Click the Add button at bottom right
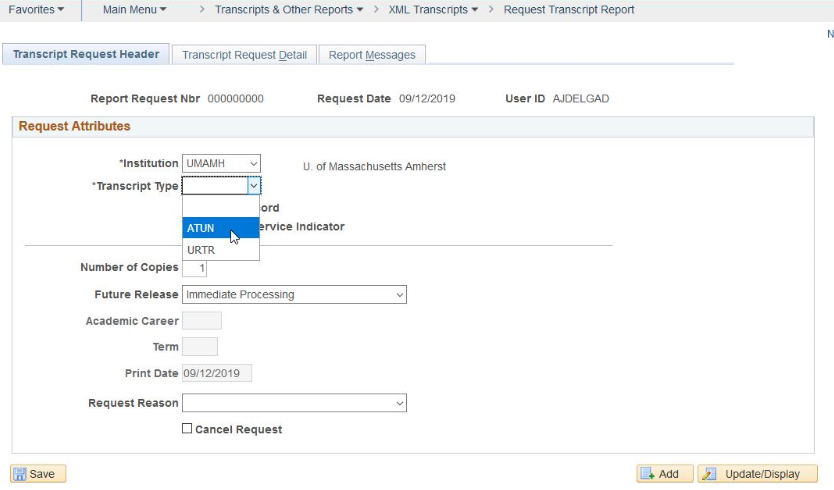 point(660,474)
